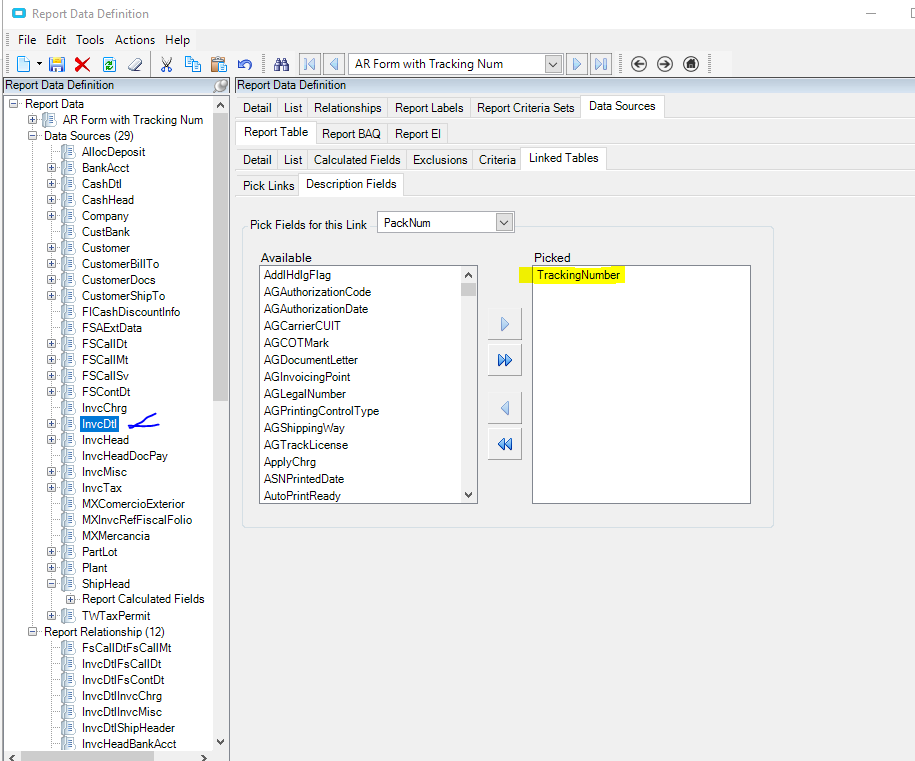Switch to the Report BAQ tab
The height and width of the screenshot is (761, 915).
click(351, 134)
